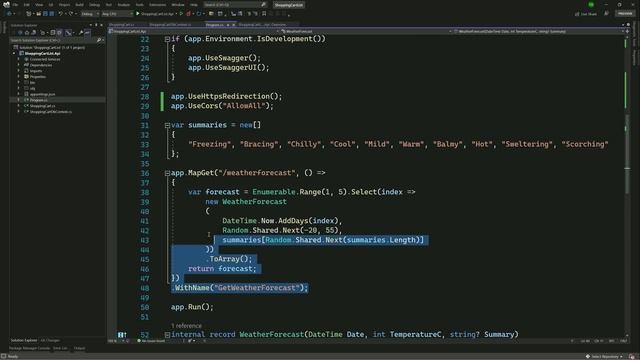Click the split editor icon above scrollbar

pyautogui.click(x=628, y=31)
